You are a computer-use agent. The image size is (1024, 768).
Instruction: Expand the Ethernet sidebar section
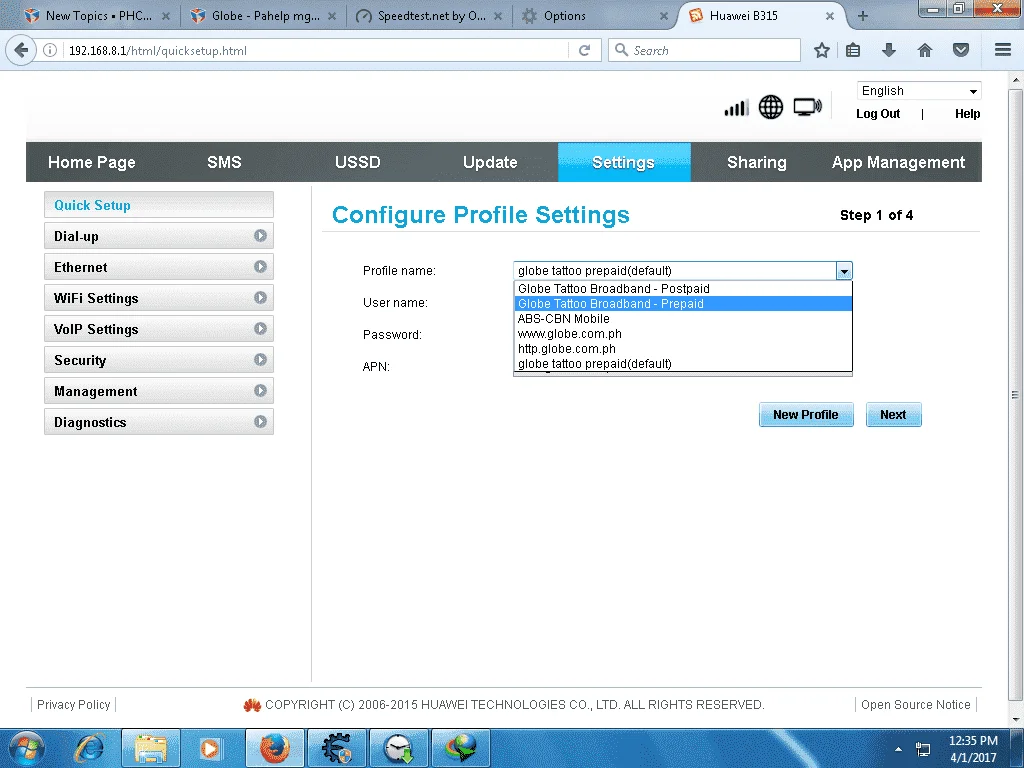coord(159,266)
